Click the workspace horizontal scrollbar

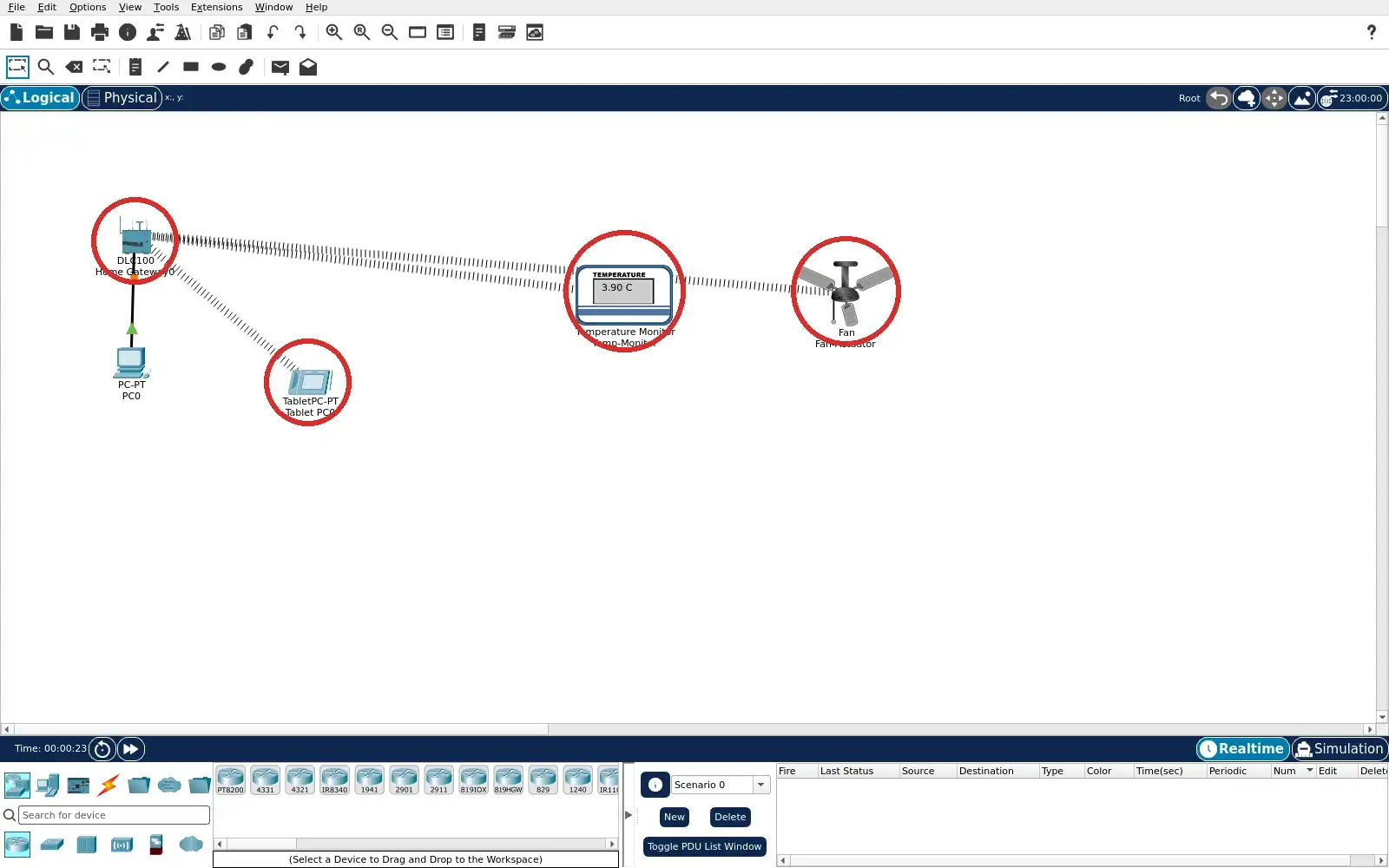[281, 729]
